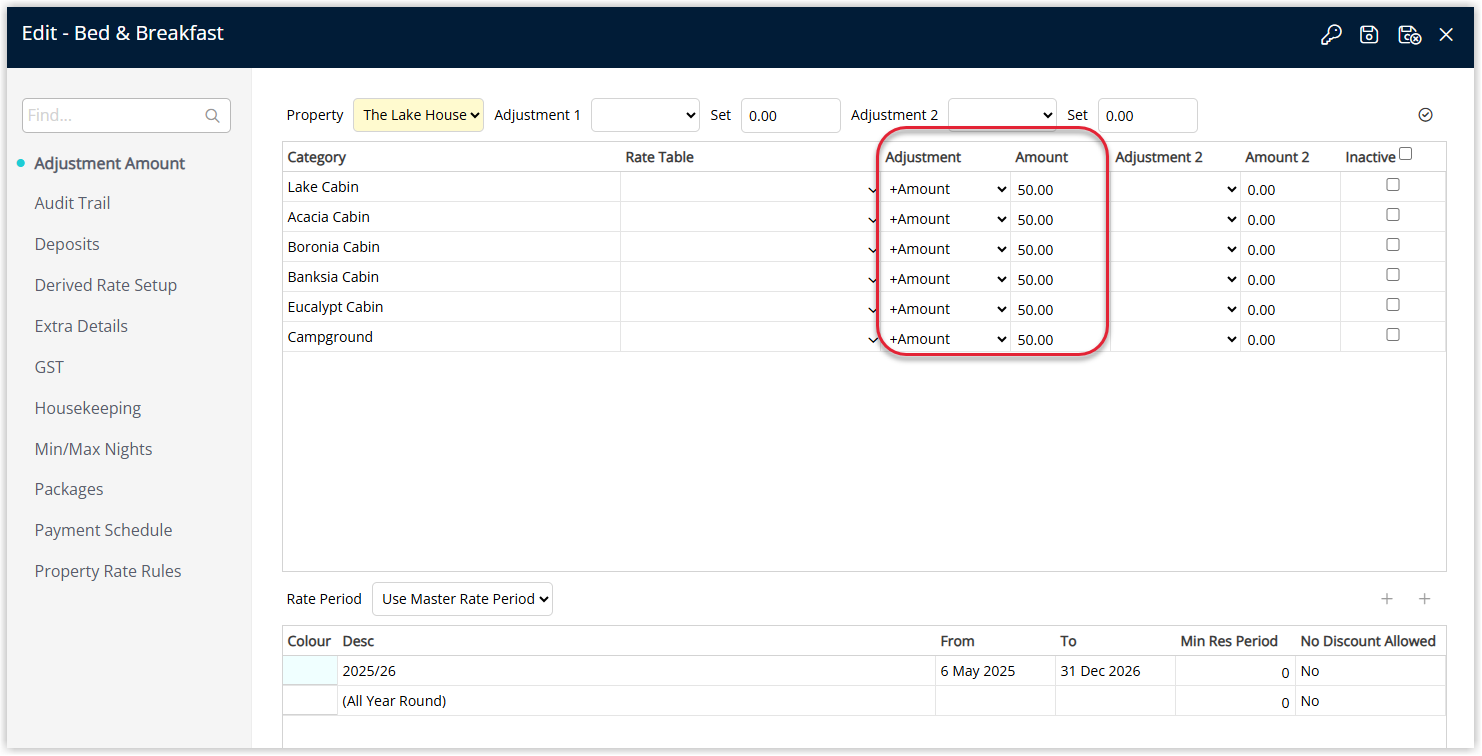Close the Edit Bed & Breakfast window

1446,35
